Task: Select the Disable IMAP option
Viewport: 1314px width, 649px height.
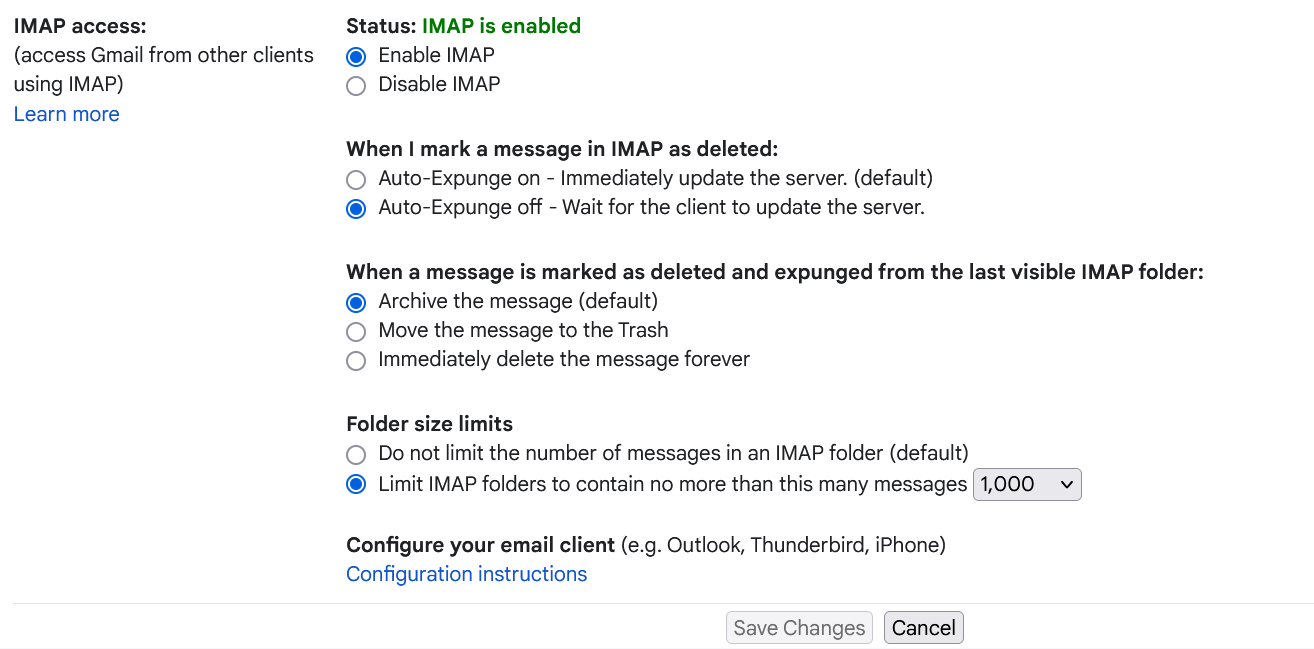Action: (x=356, y=86)
